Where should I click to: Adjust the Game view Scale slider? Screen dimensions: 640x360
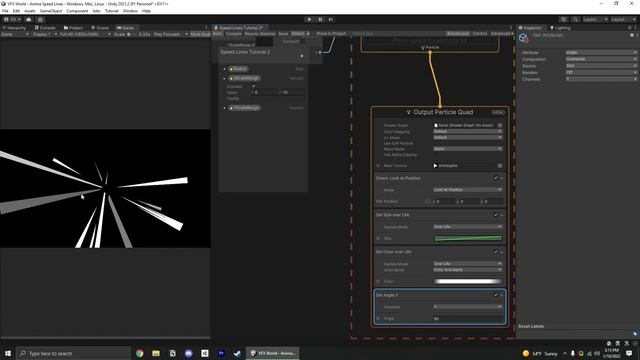pos(131,34)
